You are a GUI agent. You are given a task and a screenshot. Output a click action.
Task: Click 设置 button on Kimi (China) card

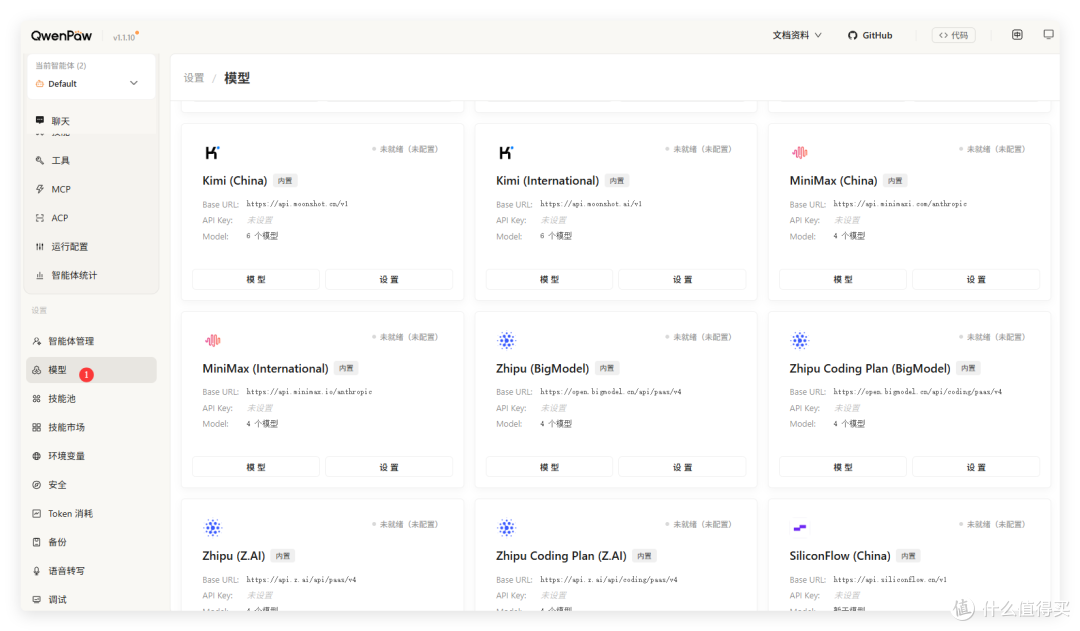coord(388,279)
